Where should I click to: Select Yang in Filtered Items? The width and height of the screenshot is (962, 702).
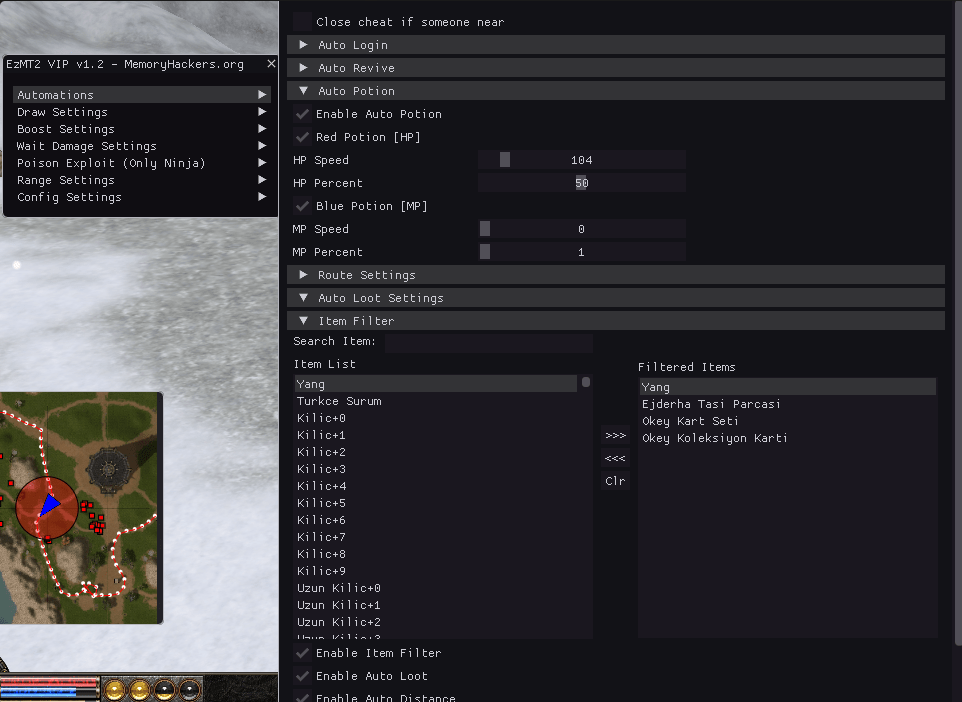click(788, 387)
